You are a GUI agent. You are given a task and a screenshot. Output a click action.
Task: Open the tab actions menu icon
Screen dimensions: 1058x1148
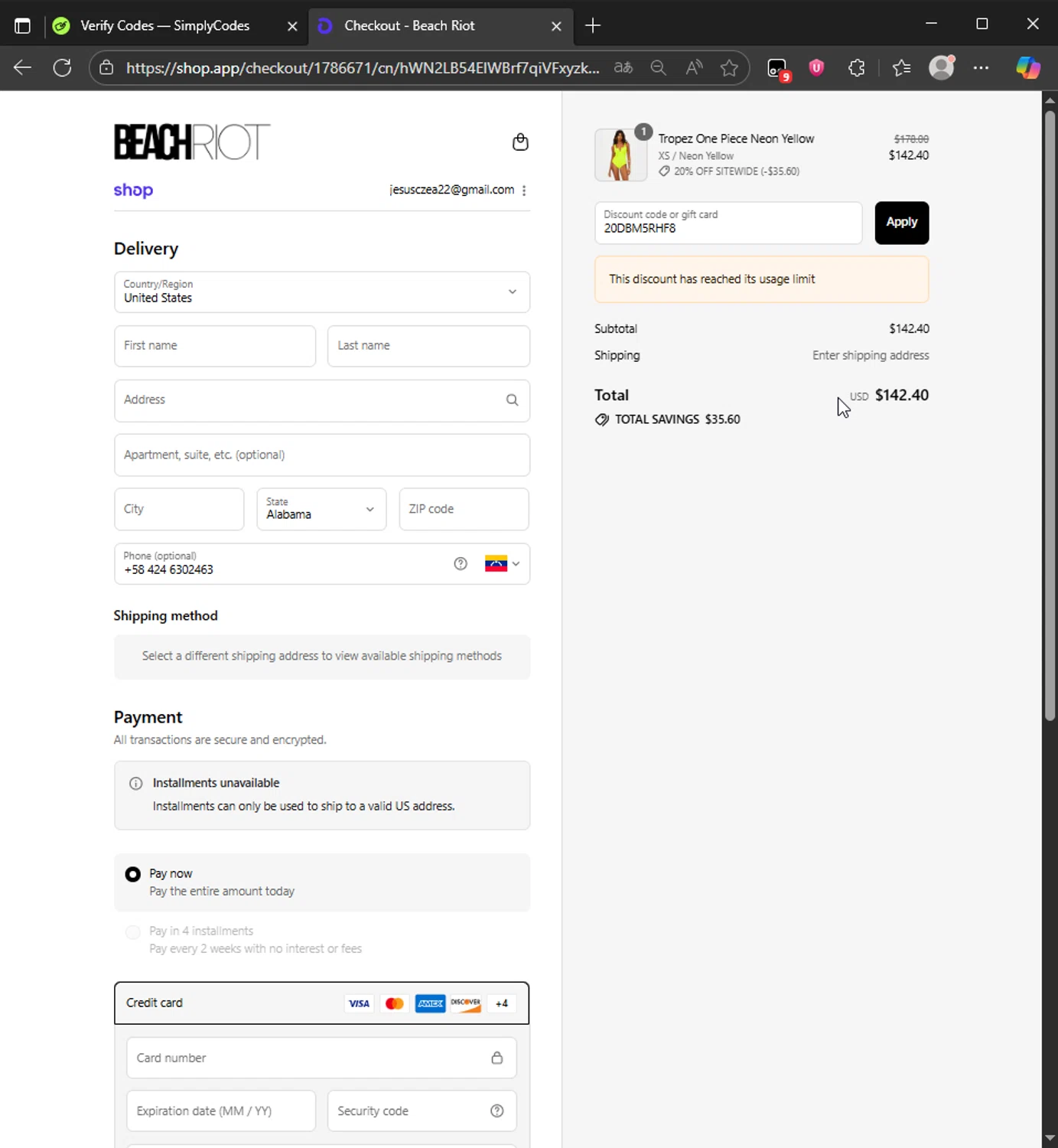pos(22,26)
